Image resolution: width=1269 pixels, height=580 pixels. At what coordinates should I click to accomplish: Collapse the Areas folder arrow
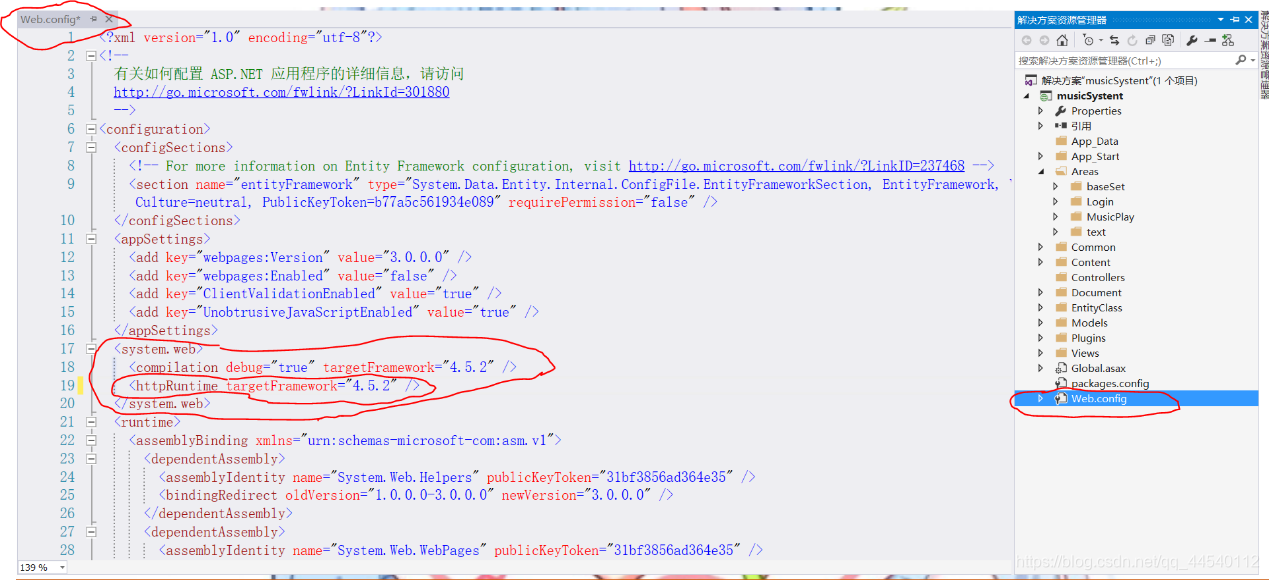click(x=1041, y=172)
